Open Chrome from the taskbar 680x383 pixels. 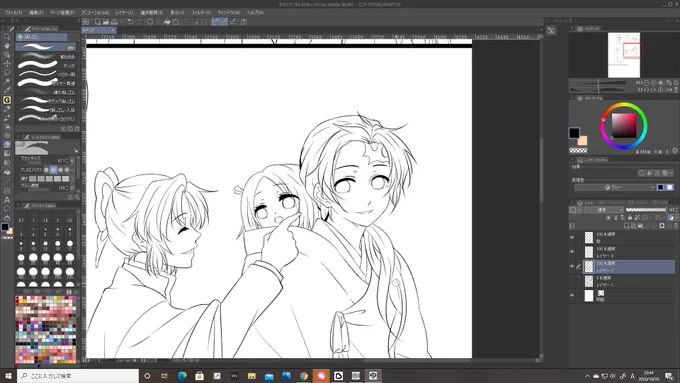click(304, 376)
